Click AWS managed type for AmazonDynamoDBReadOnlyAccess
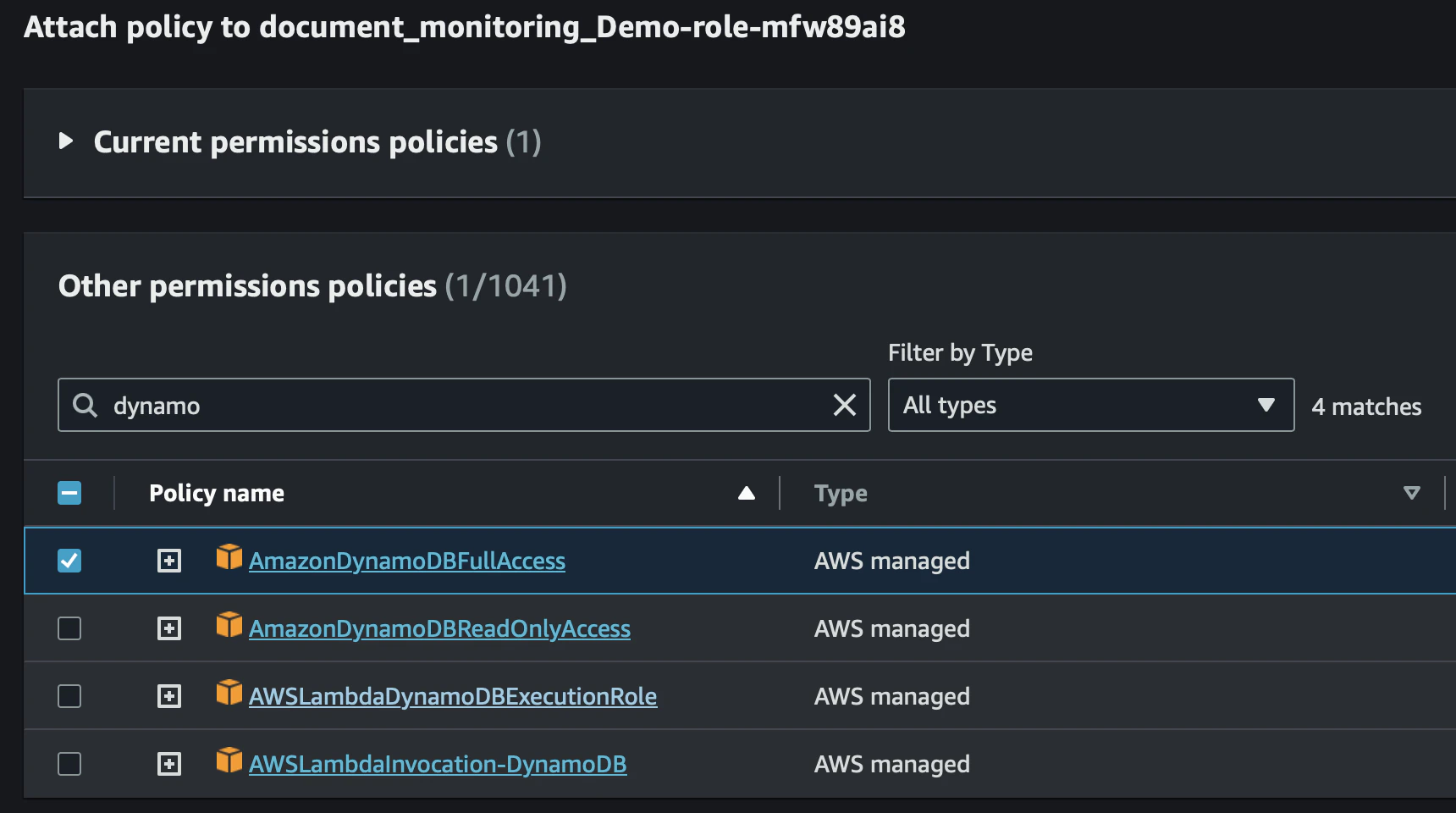 [892, 628]
